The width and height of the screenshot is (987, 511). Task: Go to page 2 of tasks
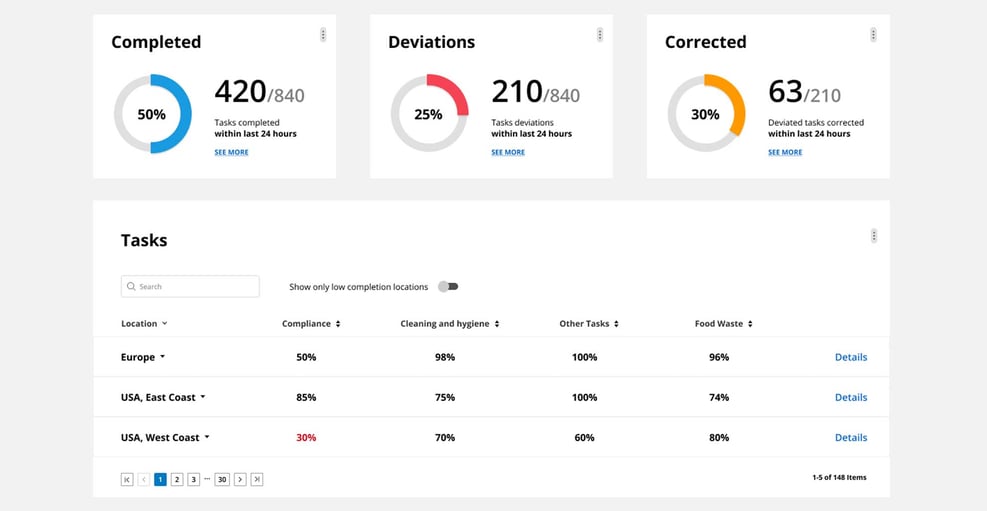[177, 479]
